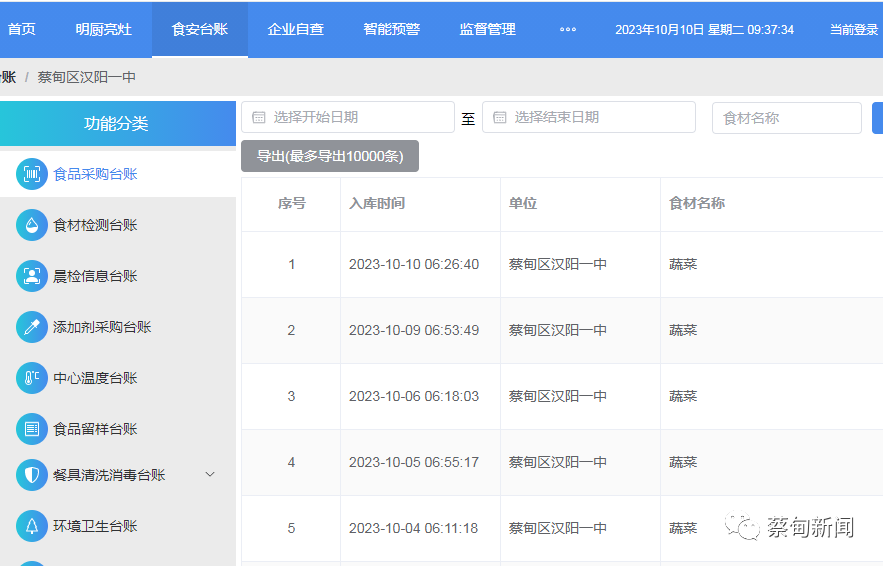
Task: Open 监督管理 tab
Action: click(488, 29)
